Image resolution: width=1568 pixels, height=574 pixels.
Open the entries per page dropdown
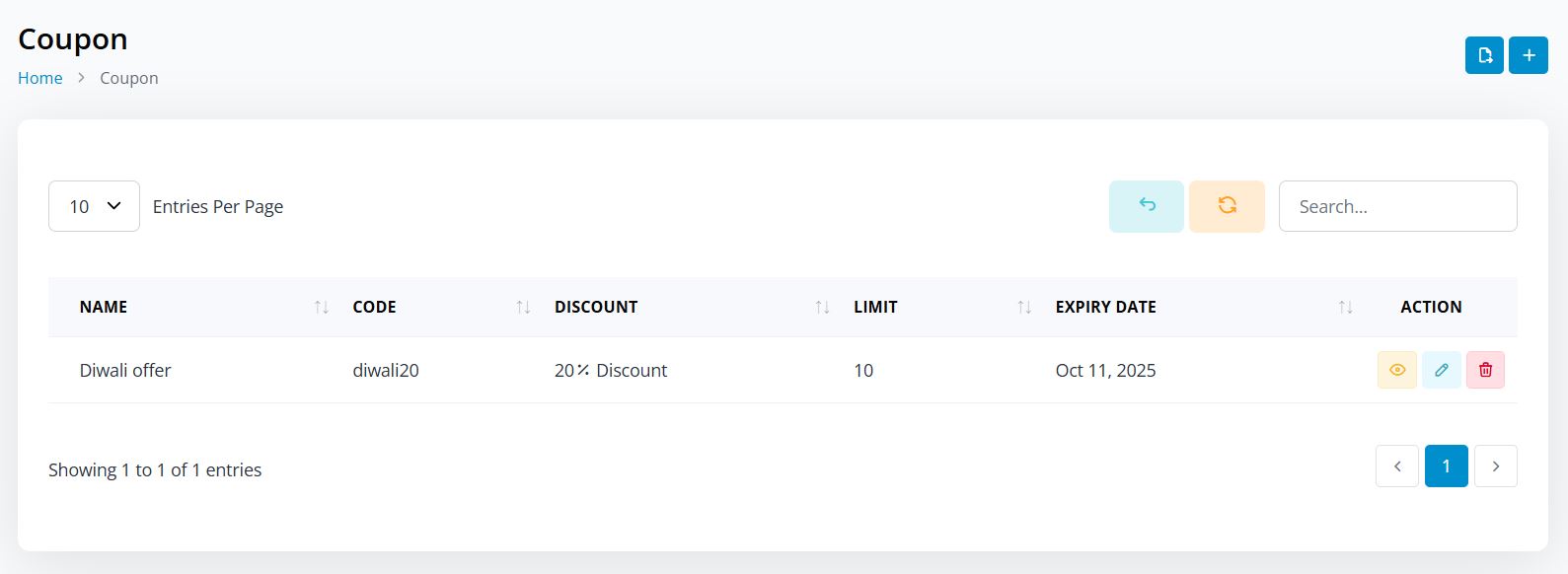tap(94, 206)
